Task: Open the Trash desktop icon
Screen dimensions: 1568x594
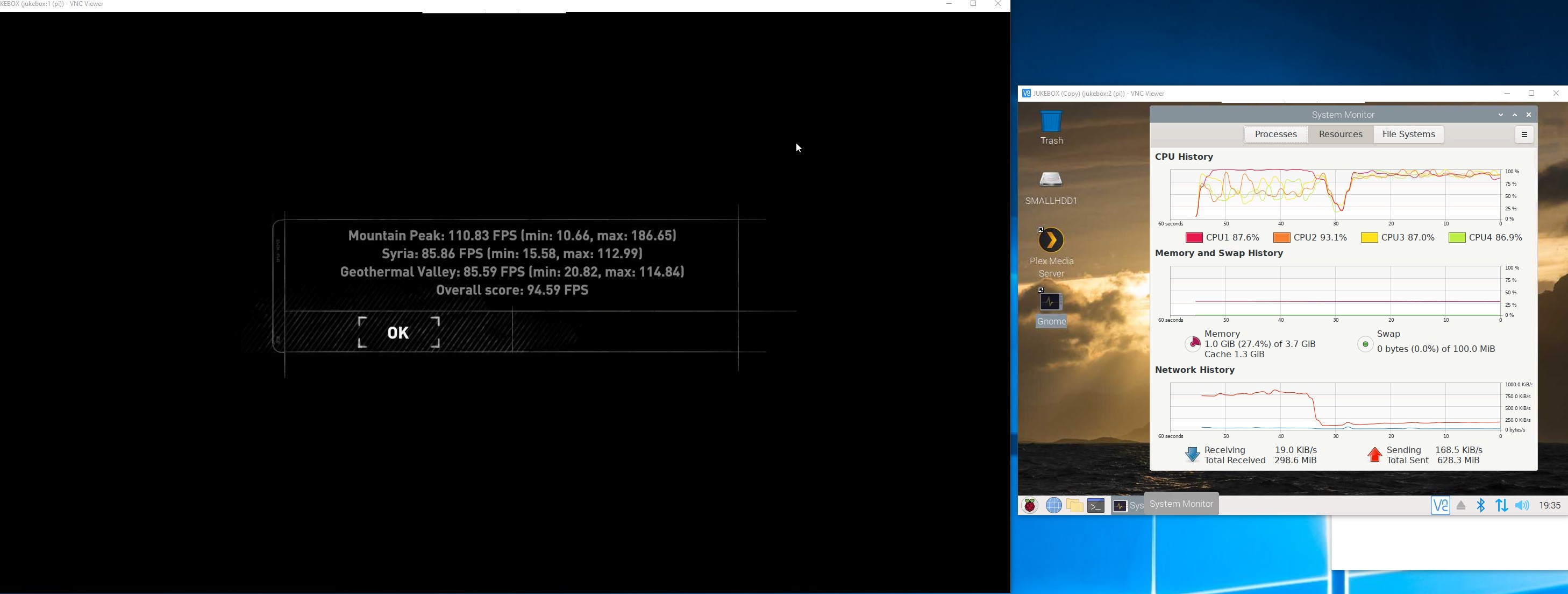Action: click(1051, 128)
